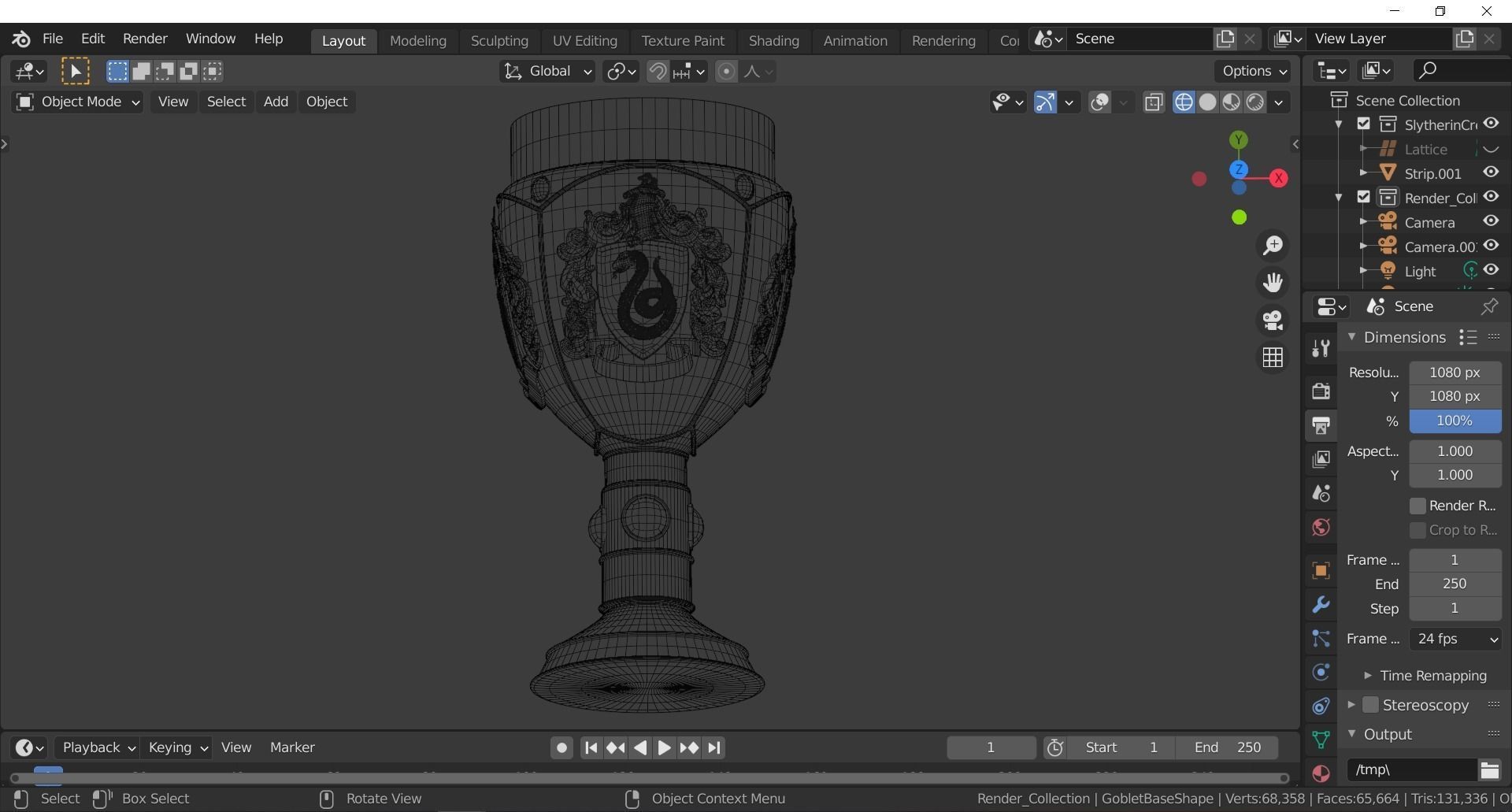Expand the Lattice tree item
Viewport: 1512px width, 812px height.
1363,149
